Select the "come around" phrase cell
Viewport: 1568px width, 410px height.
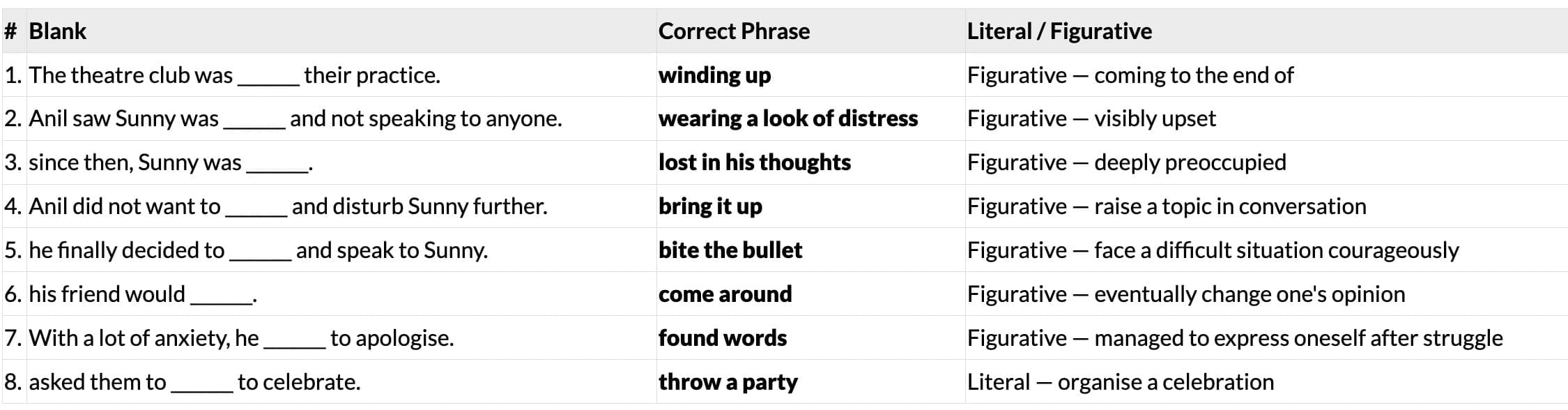[x=725, y=294]
